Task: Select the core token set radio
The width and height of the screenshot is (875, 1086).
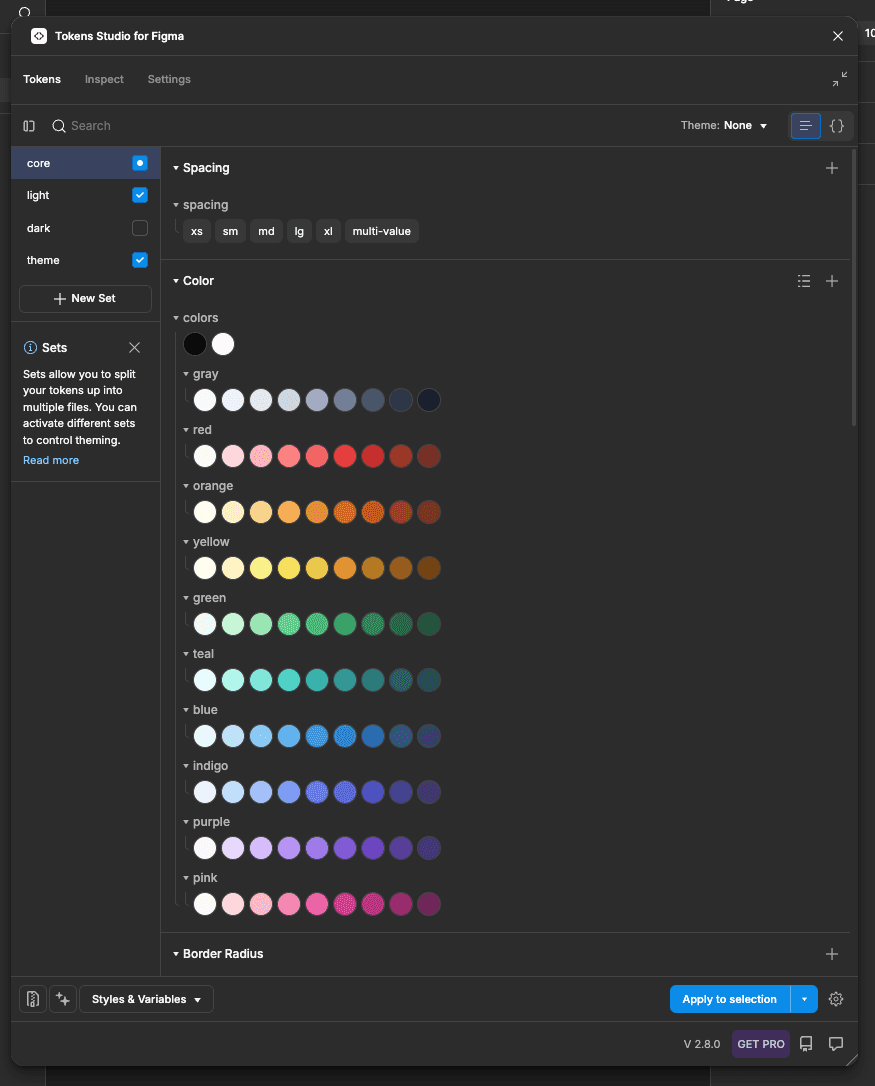Action: click(140, 163)
